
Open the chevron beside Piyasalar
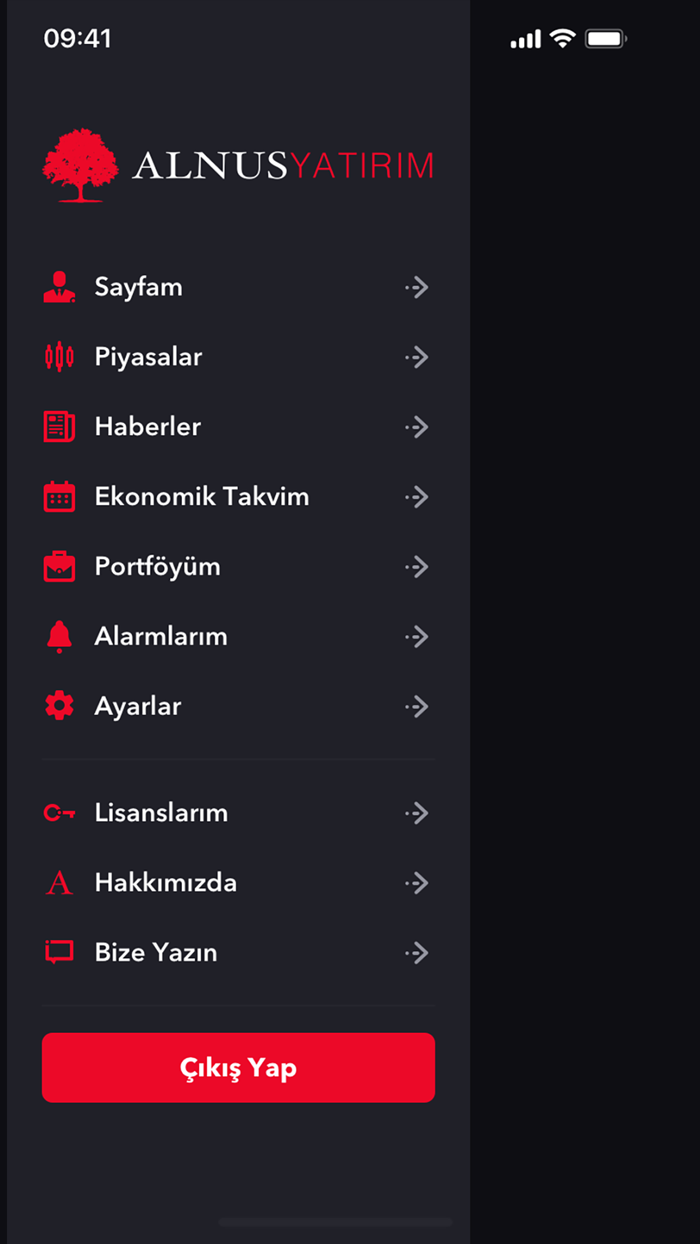coord(417,357)
